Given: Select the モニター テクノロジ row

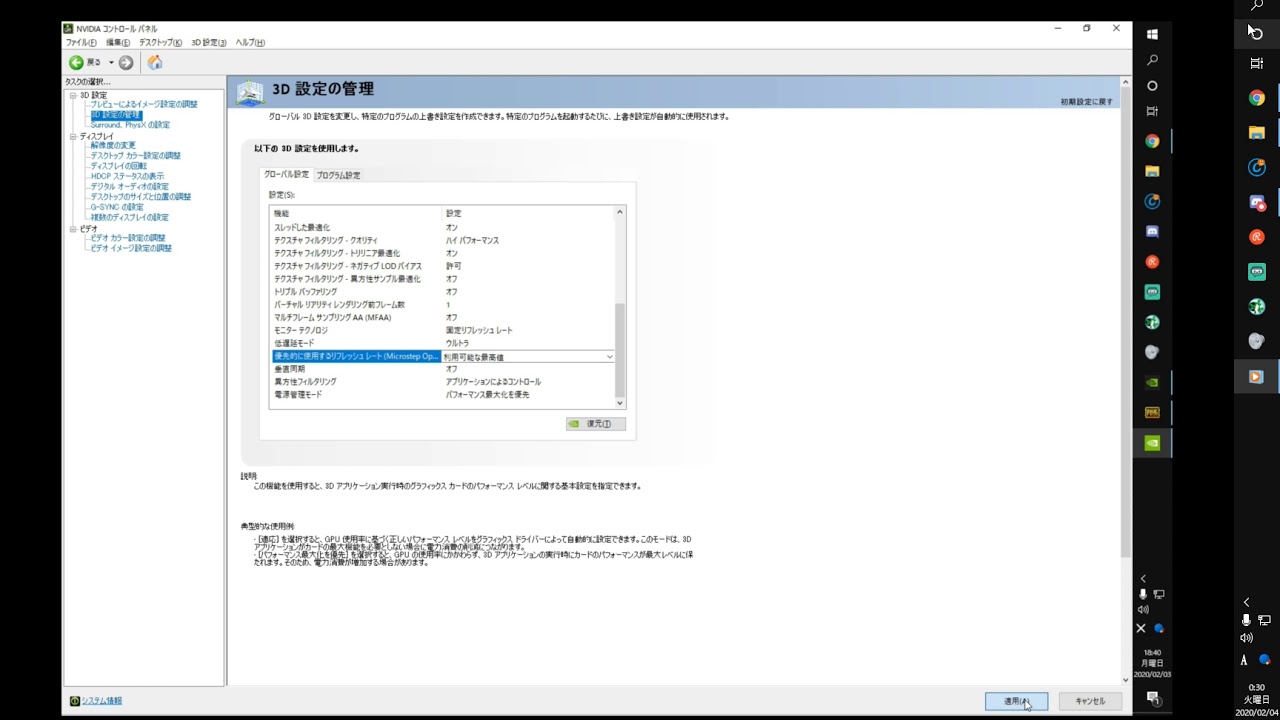Looking at the screenshot, I should tap(442, 331).
